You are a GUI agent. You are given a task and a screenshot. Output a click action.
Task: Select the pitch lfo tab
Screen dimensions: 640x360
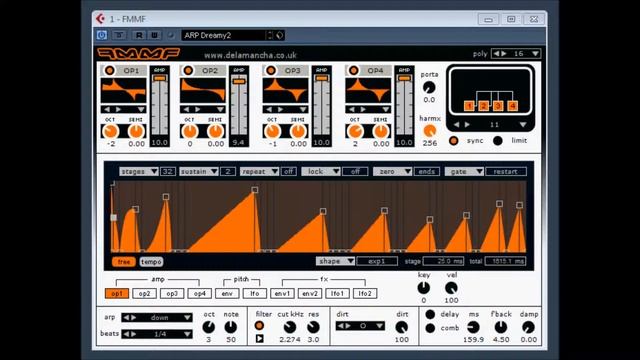tap(255, 293)
